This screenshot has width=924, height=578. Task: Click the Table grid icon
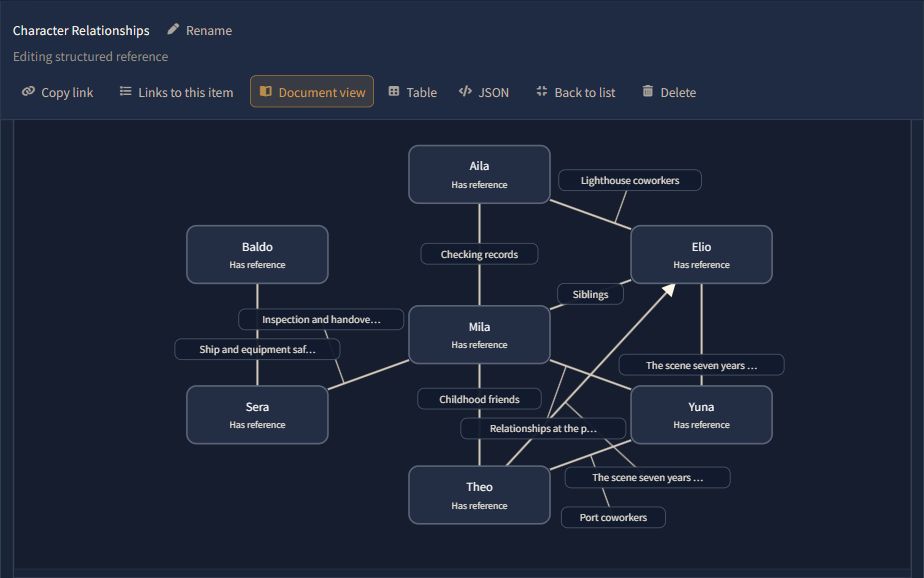(x=394, y=91)
